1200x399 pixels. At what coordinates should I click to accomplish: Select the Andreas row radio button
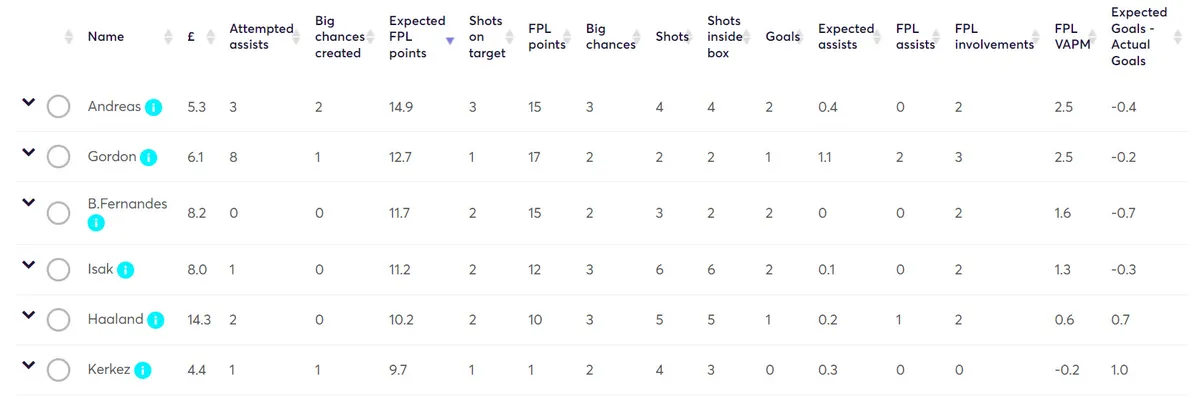click(58, 106)
